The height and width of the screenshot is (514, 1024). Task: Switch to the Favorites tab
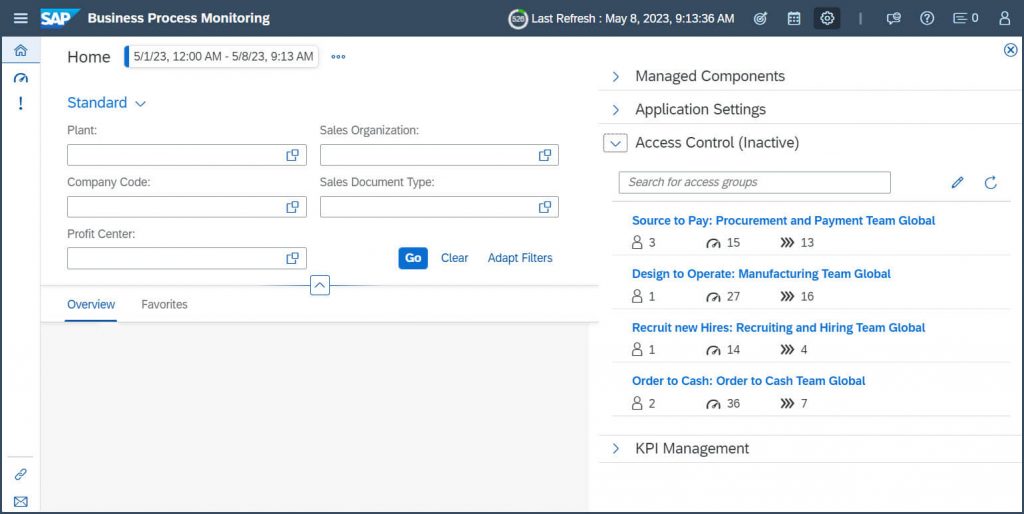(x=164, y=304)
